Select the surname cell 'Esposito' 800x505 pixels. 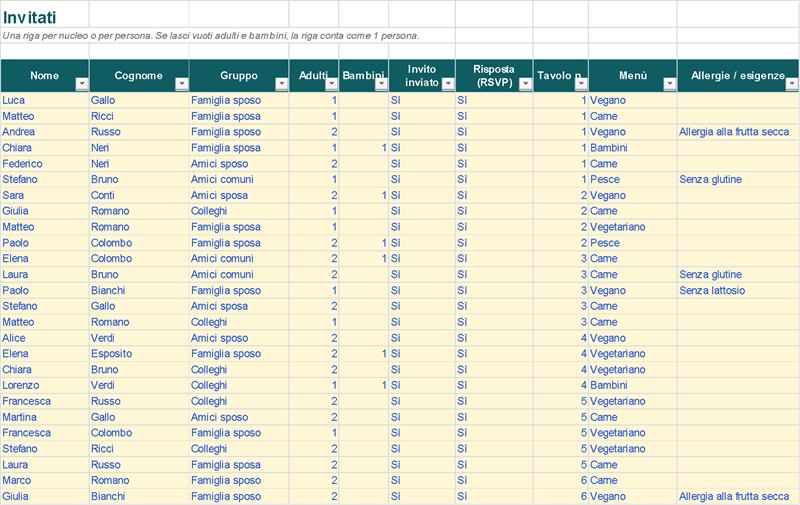pyautogui.click(x=139, y=354)
